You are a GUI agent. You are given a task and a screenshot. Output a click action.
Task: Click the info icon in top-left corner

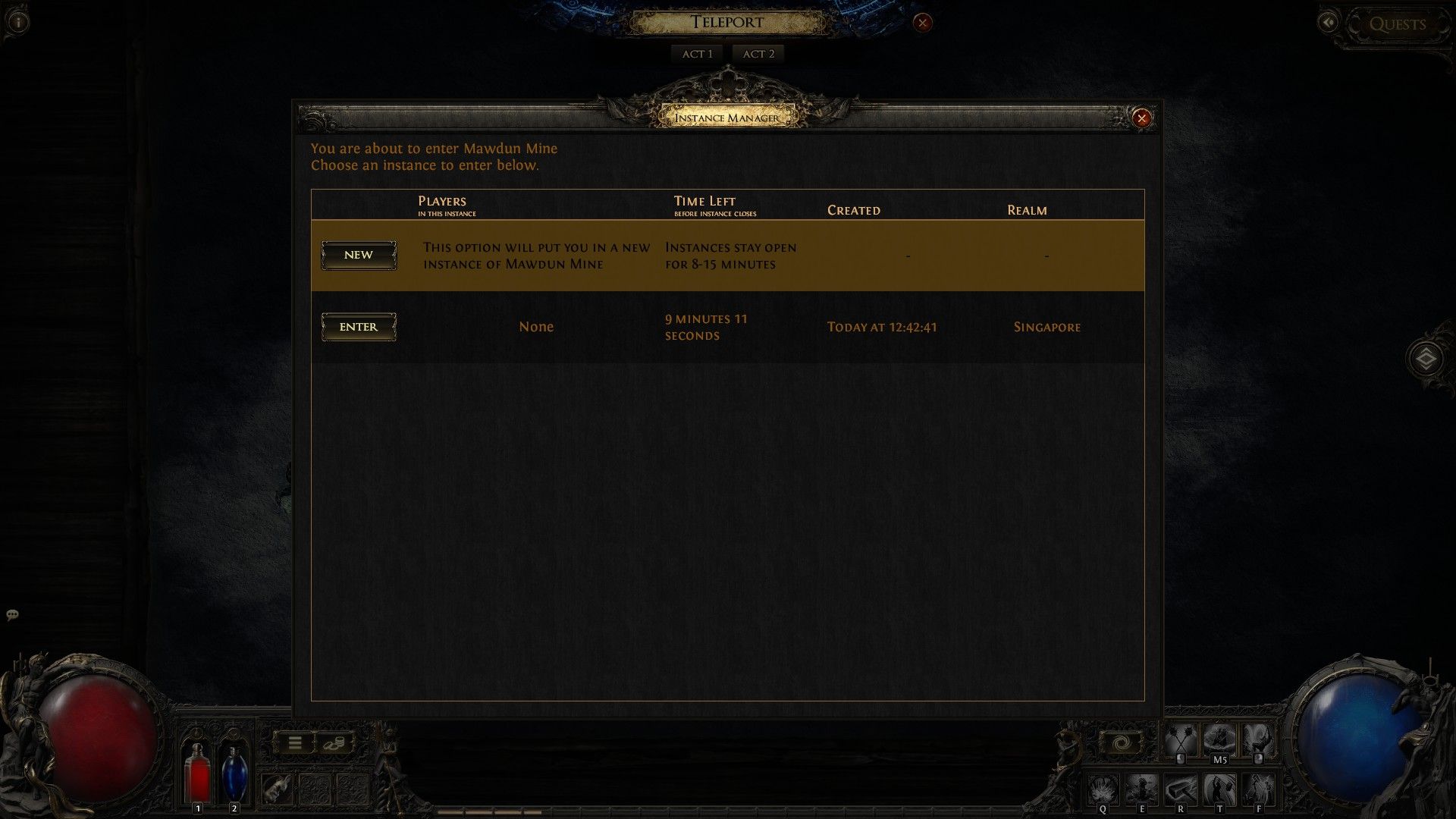(18, 21)
